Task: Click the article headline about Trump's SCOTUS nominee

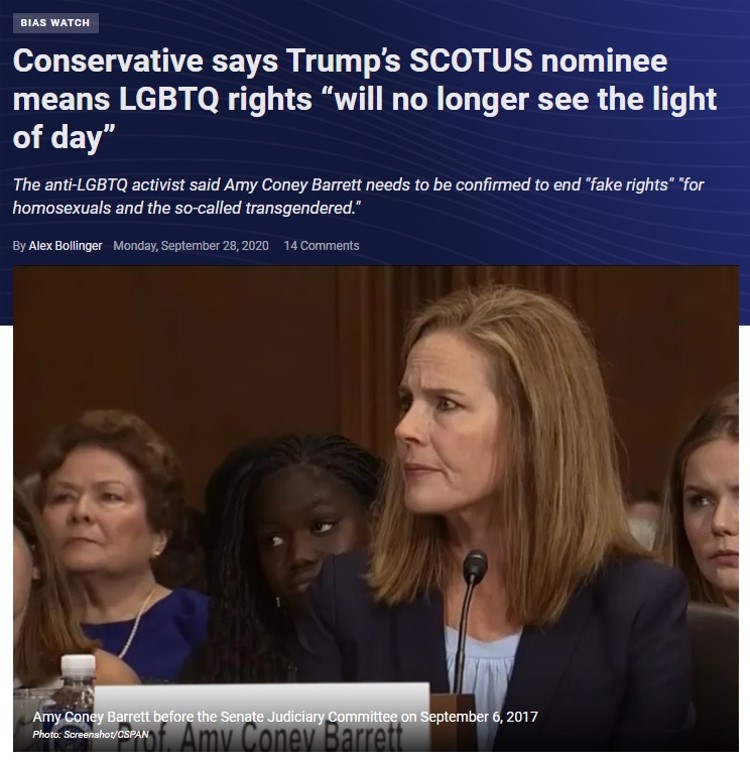Action: (365, 99)
